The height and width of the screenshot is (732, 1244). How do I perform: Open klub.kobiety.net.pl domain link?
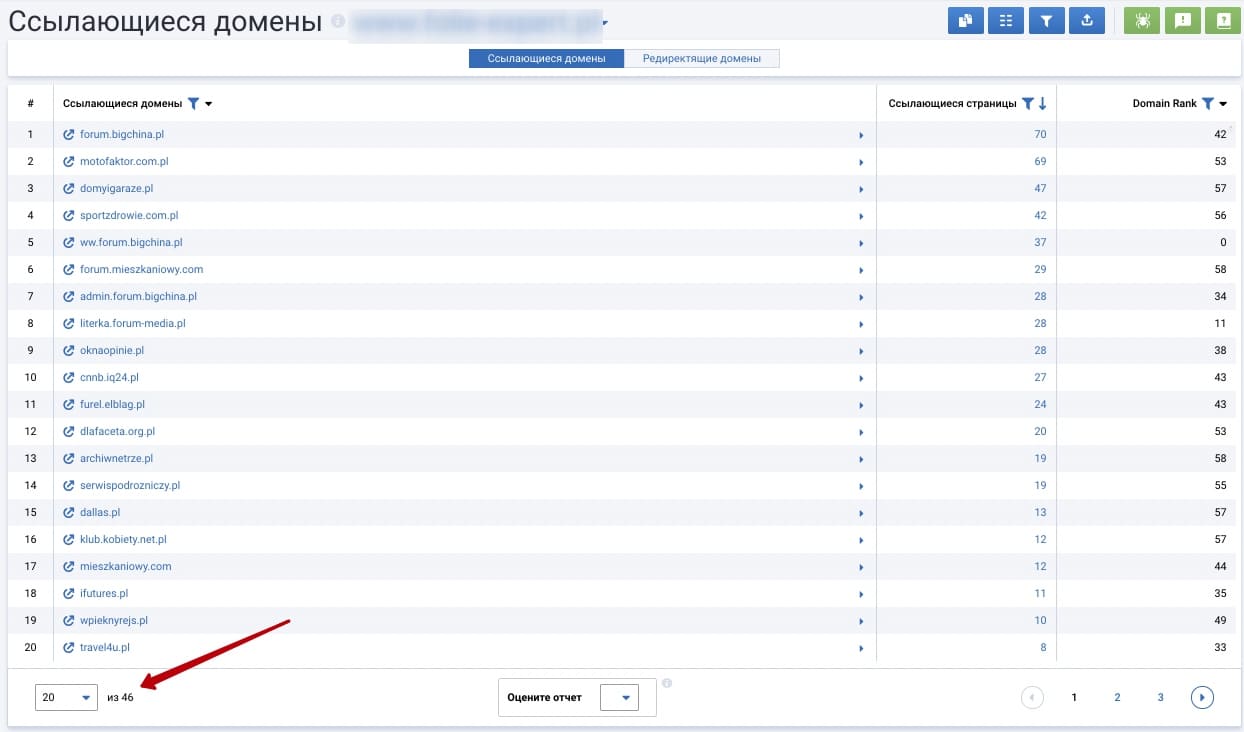pyautogui.click(x=123, y=539)
